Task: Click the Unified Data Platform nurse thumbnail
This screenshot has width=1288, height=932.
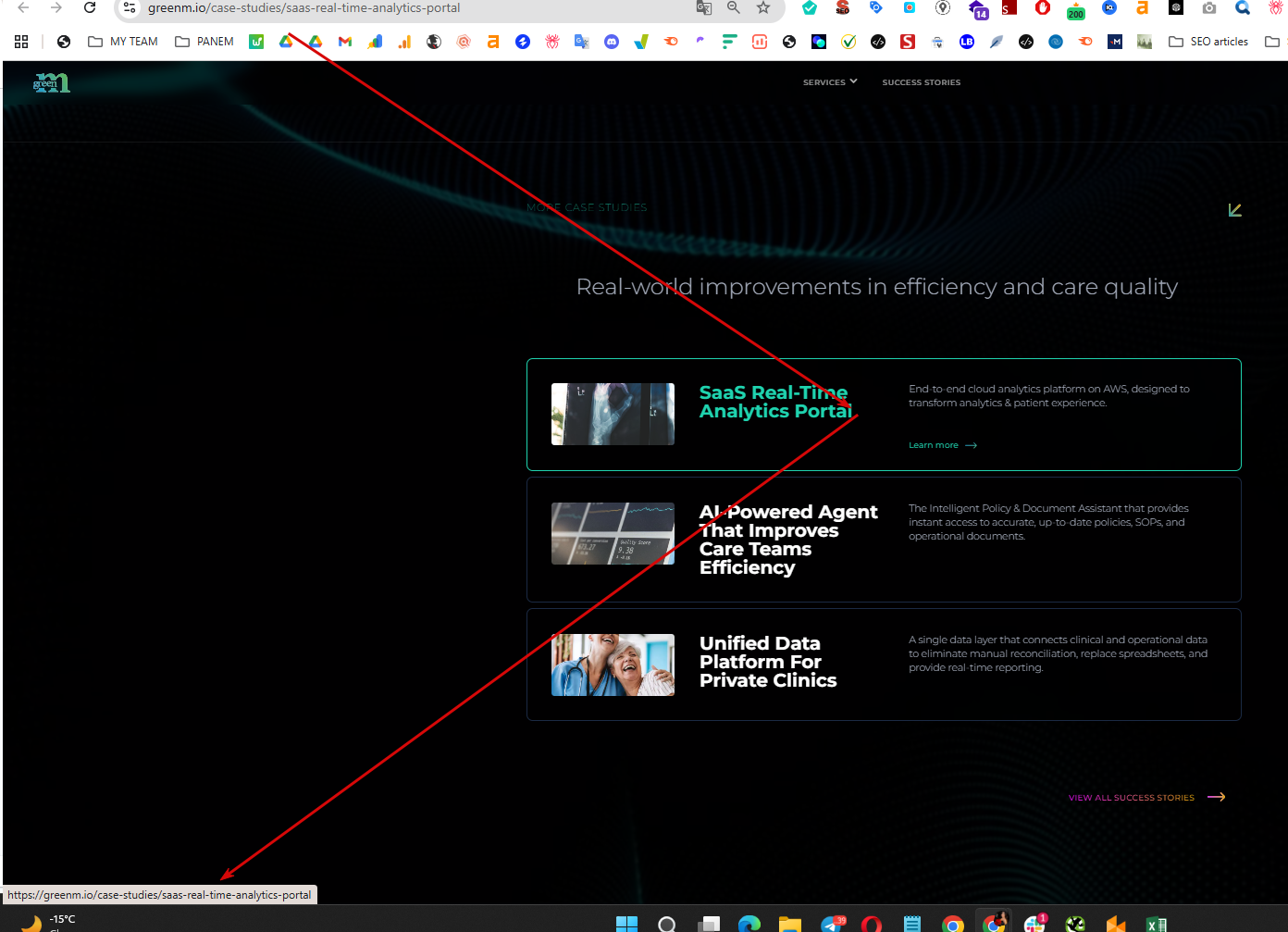Action: pyautogui.click(x=613, y=665)
